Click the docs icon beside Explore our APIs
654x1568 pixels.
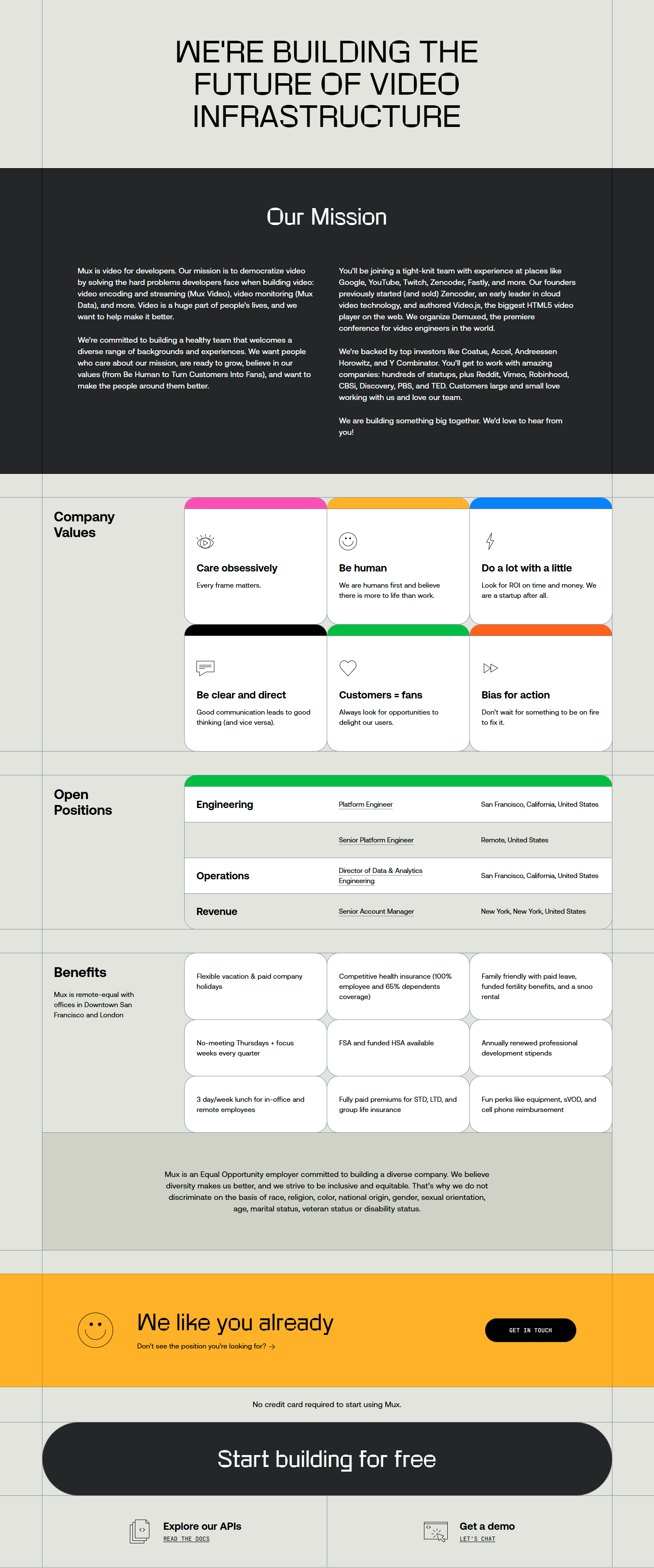[140, 1531]
